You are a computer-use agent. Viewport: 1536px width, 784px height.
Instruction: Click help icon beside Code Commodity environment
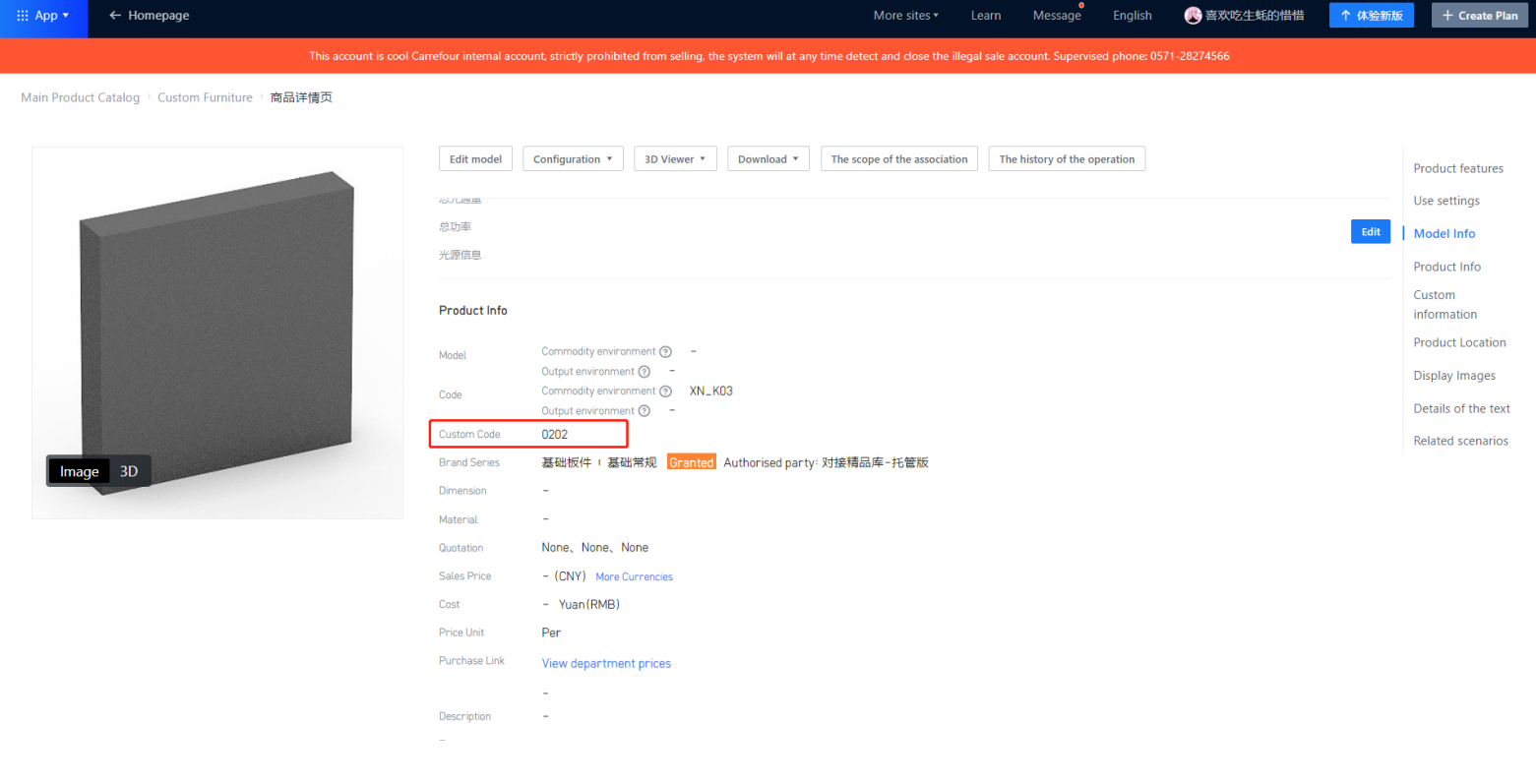point(666,392)
